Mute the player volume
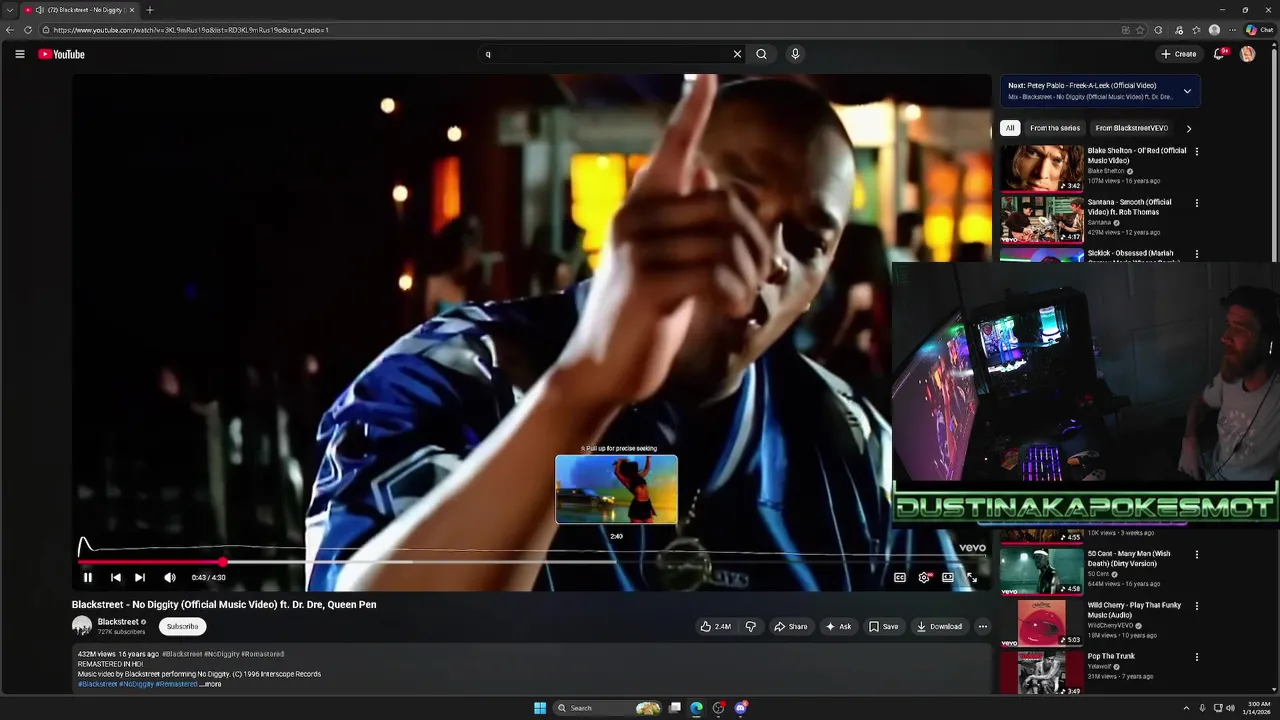 pos(170,577)
